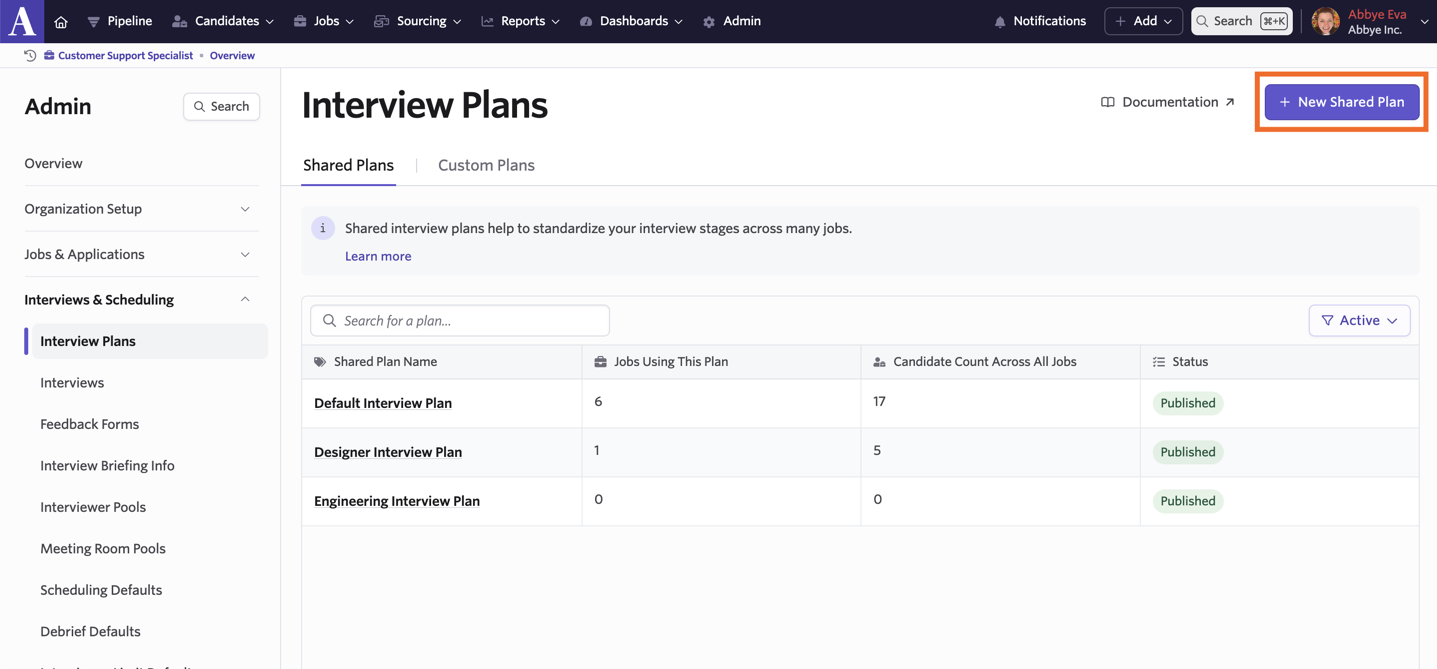Collapse the Interviews & Scheduling section
The height and width of the screenshot is (669, 1437).
141,299
